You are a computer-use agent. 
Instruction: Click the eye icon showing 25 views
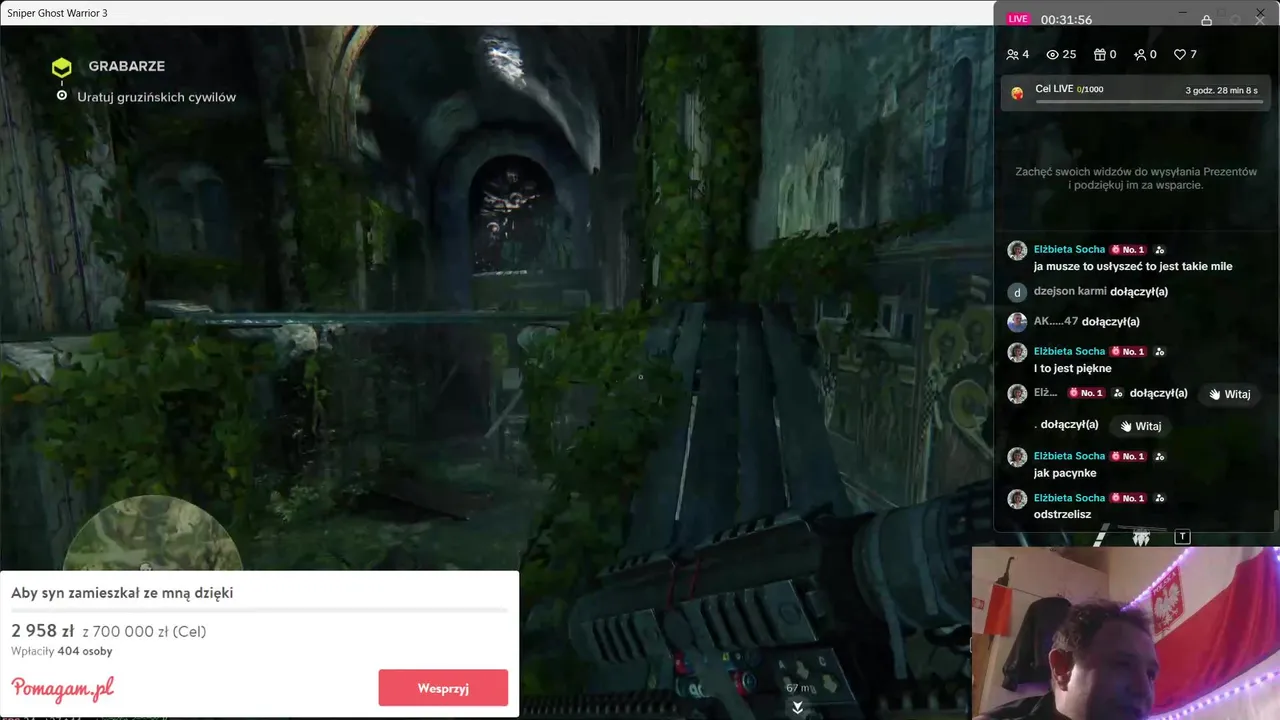tap(1052, 55)
